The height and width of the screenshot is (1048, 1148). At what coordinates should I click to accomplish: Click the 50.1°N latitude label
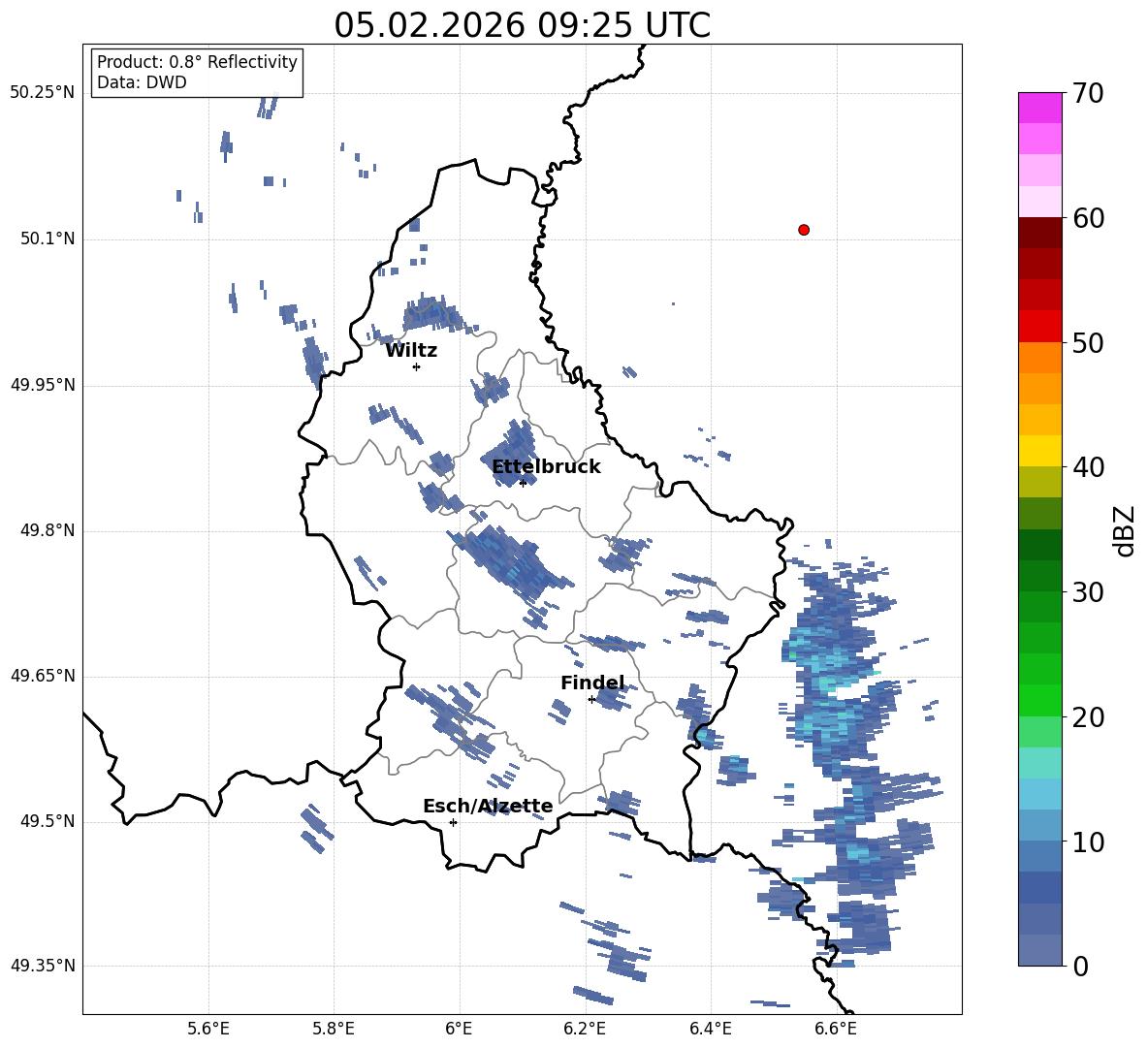point(47,239)
